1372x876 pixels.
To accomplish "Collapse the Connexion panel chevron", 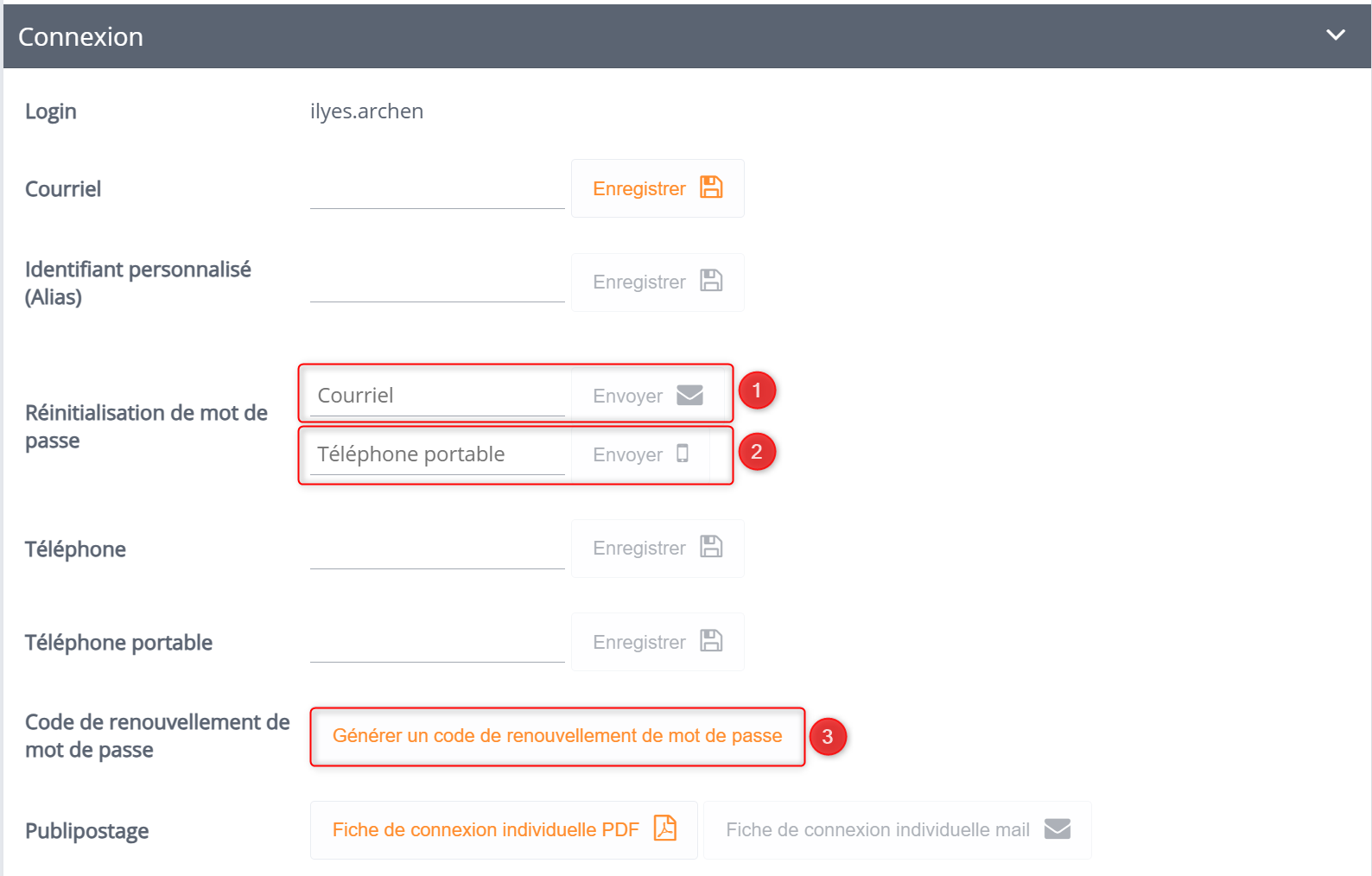I will 1336,35.
